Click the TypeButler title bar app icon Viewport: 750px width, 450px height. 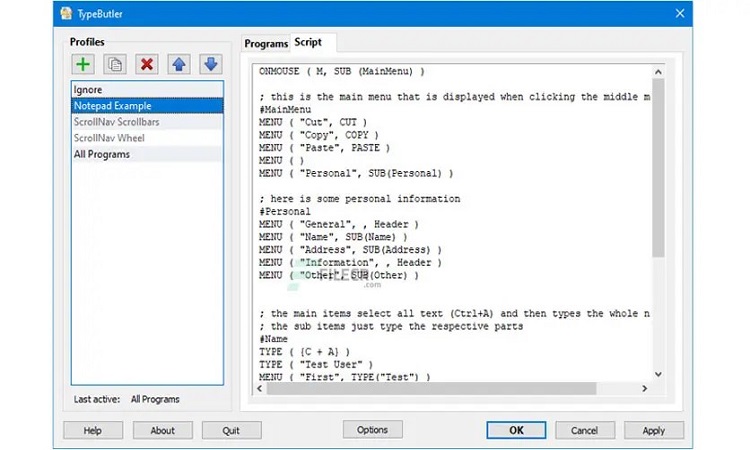pyautogui.click(x=66, y=13)
